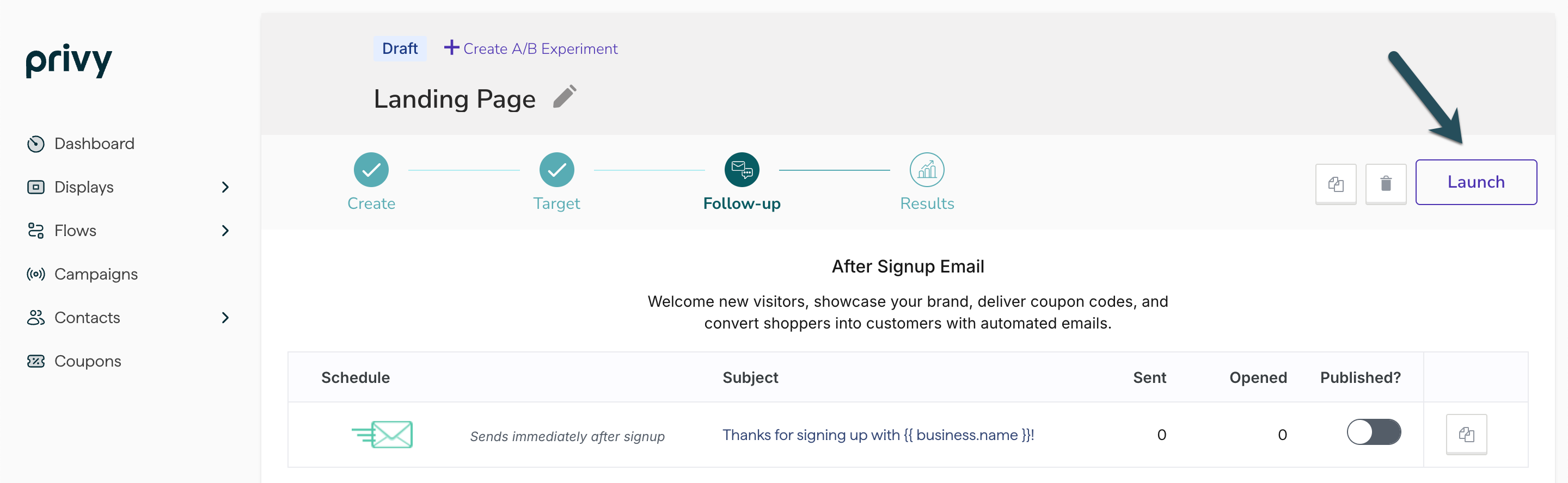1568x483 pixels.
Task: Click the sending envelope icon
Action: click(x=383, y=435)
